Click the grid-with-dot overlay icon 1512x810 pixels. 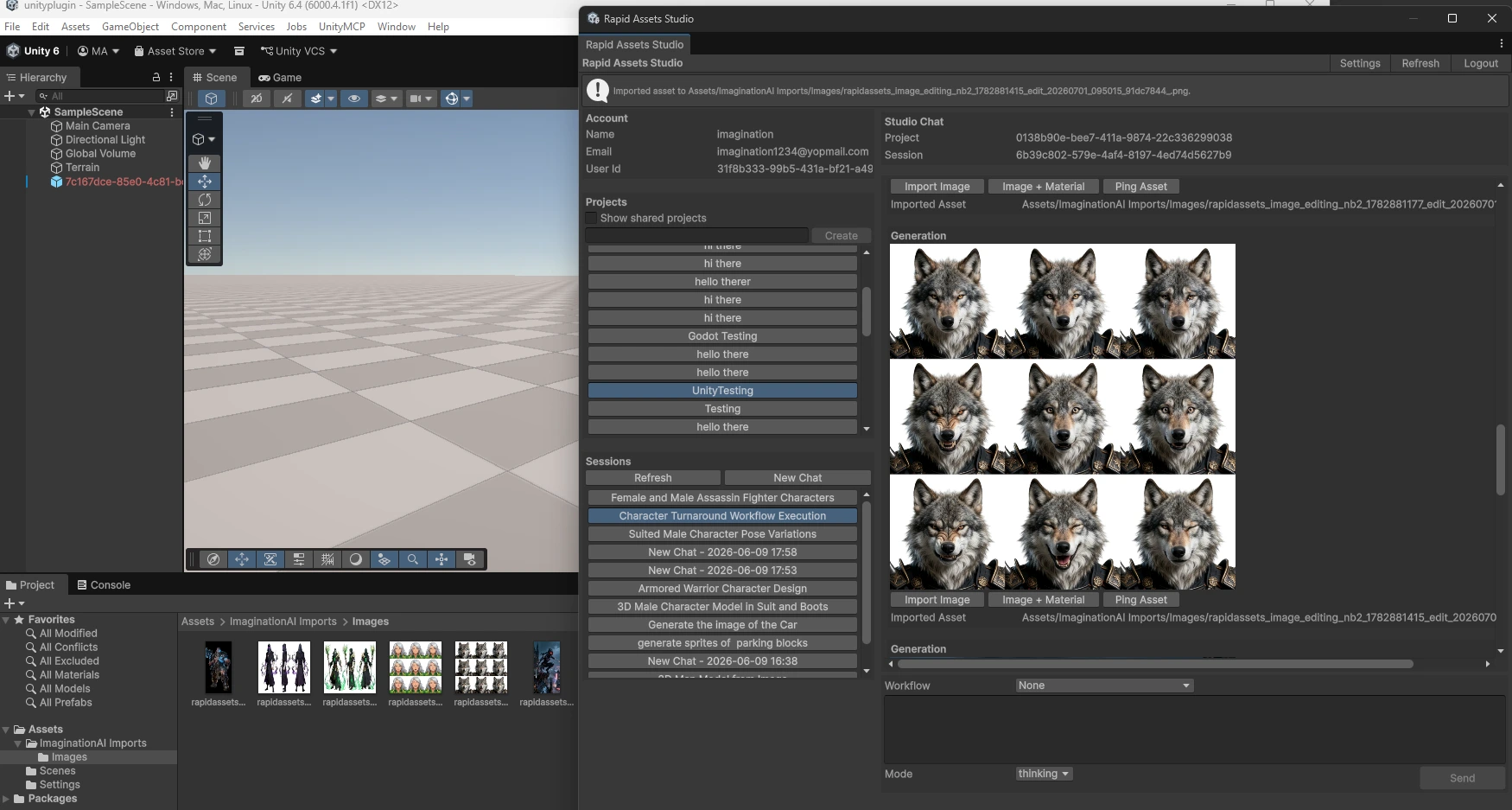pos(384,559)
